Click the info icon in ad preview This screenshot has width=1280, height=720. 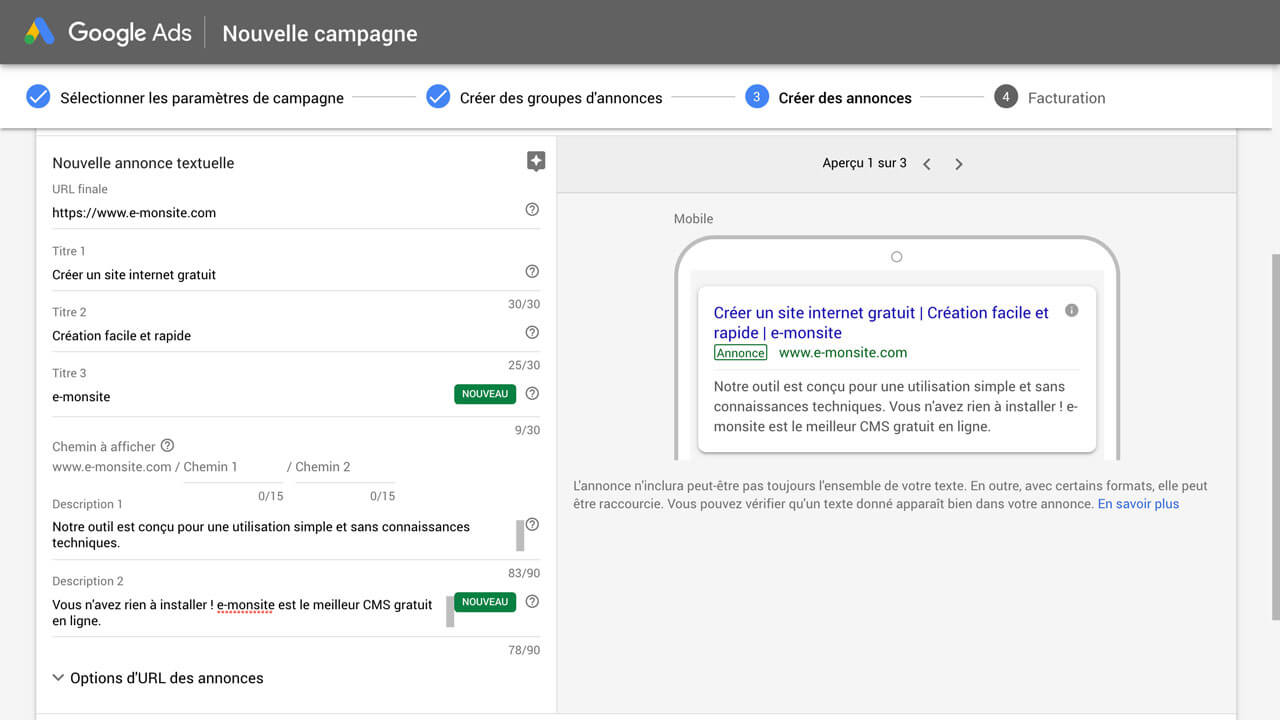(x=1072, y=311)
